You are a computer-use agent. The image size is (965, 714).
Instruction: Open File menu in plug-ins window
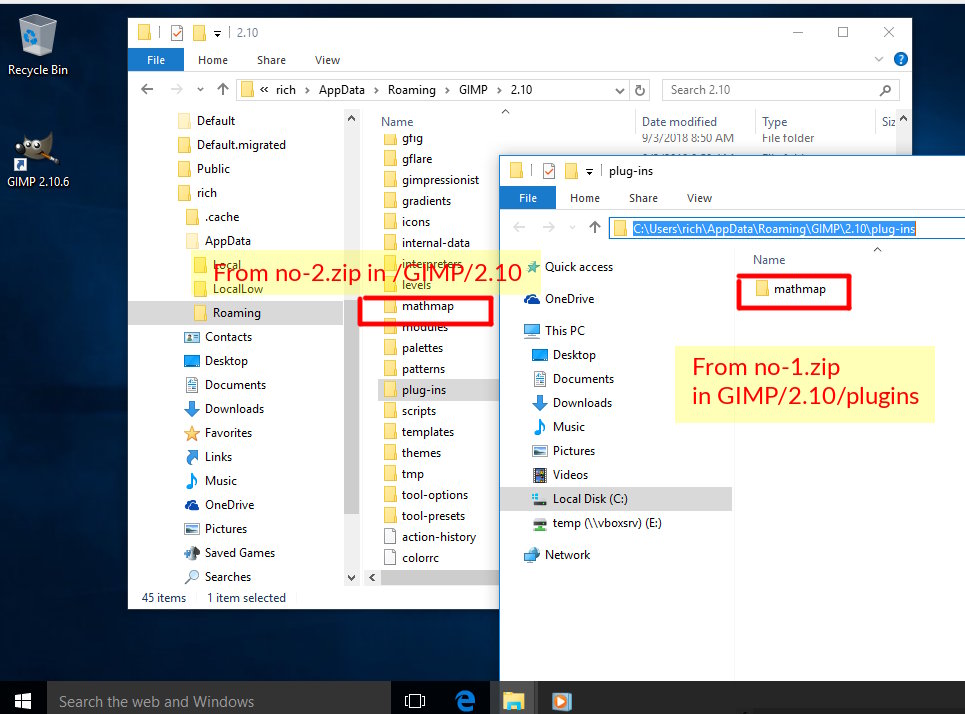click(528, 198)
